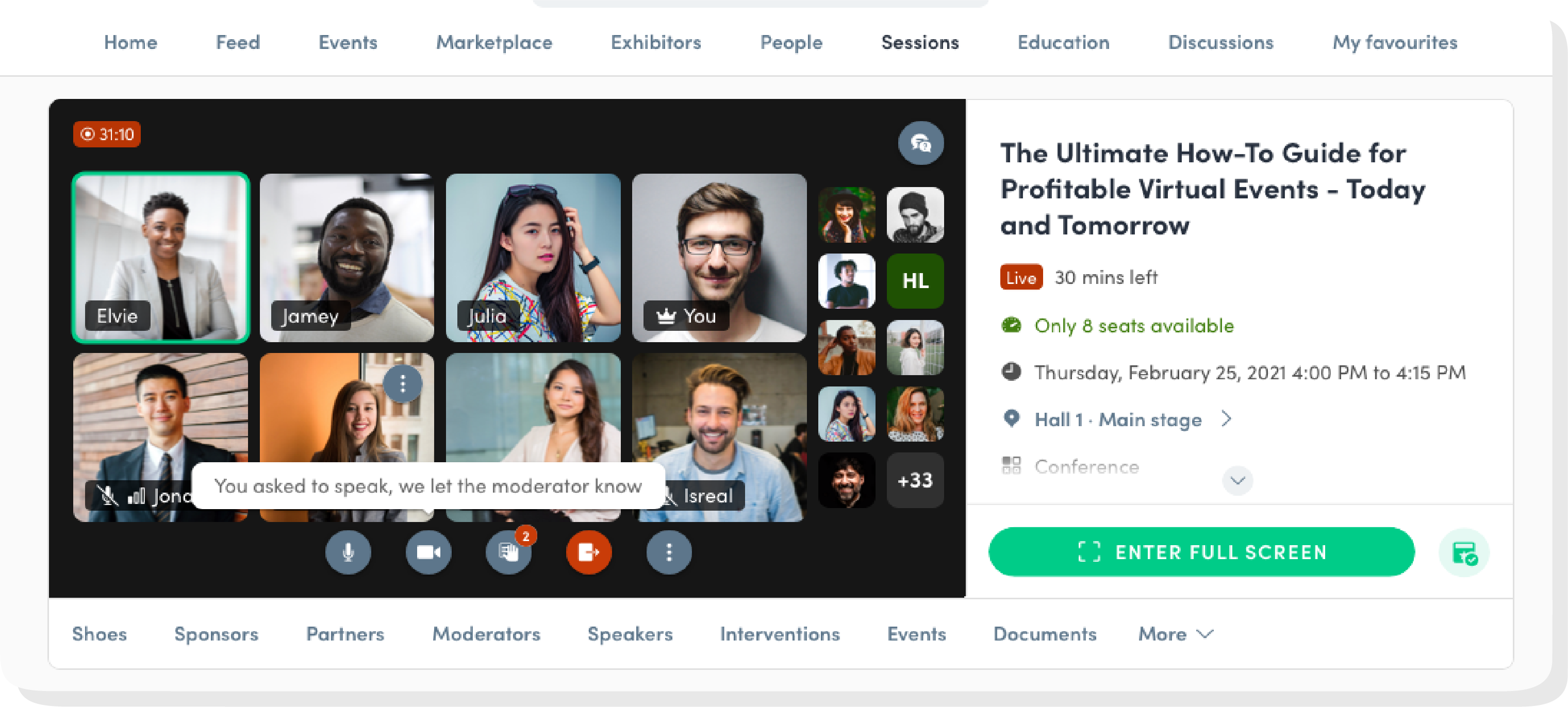Click the Conference label text
Screen dimensions: 1568x707
pyautogui.click(x=1086, y=466)
